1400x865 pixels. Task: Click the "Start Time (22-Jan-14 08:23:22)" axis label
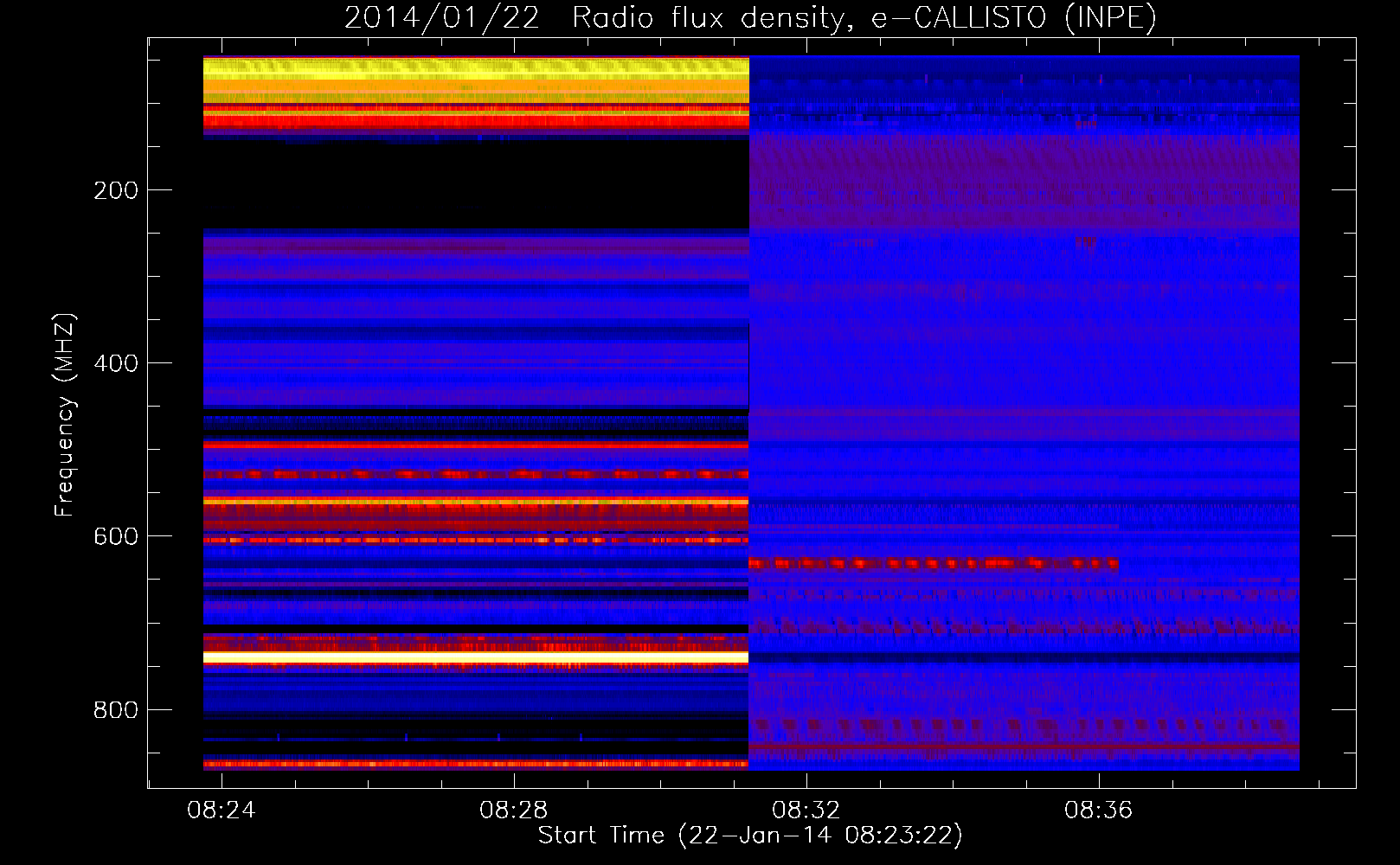(x=750, y=836)
